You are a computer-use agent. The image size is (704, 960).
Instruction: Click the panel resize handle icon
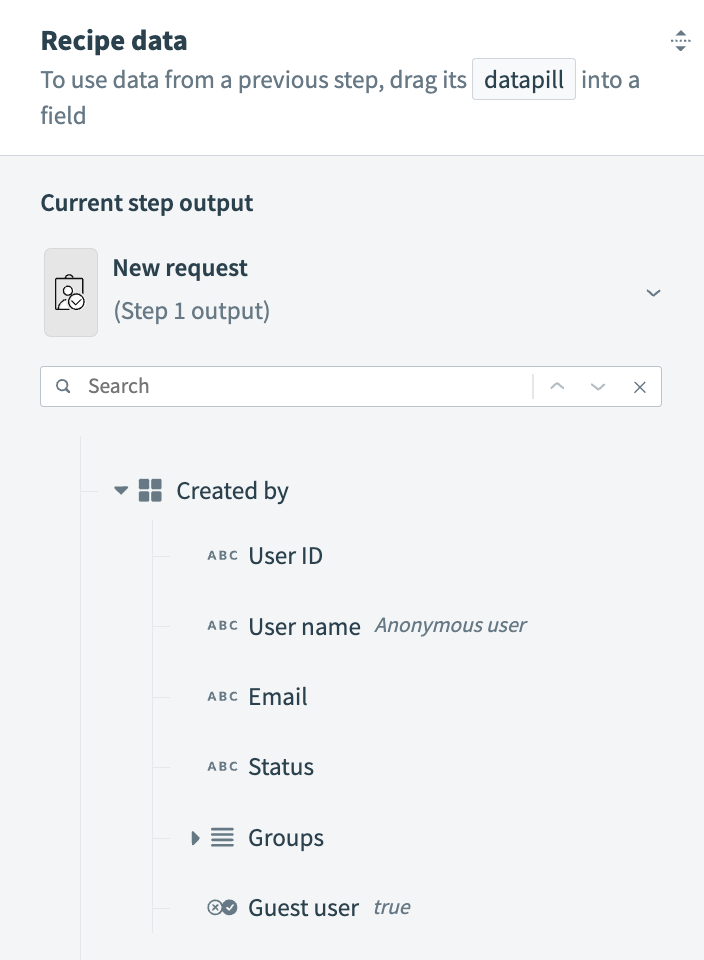(680, 41)
